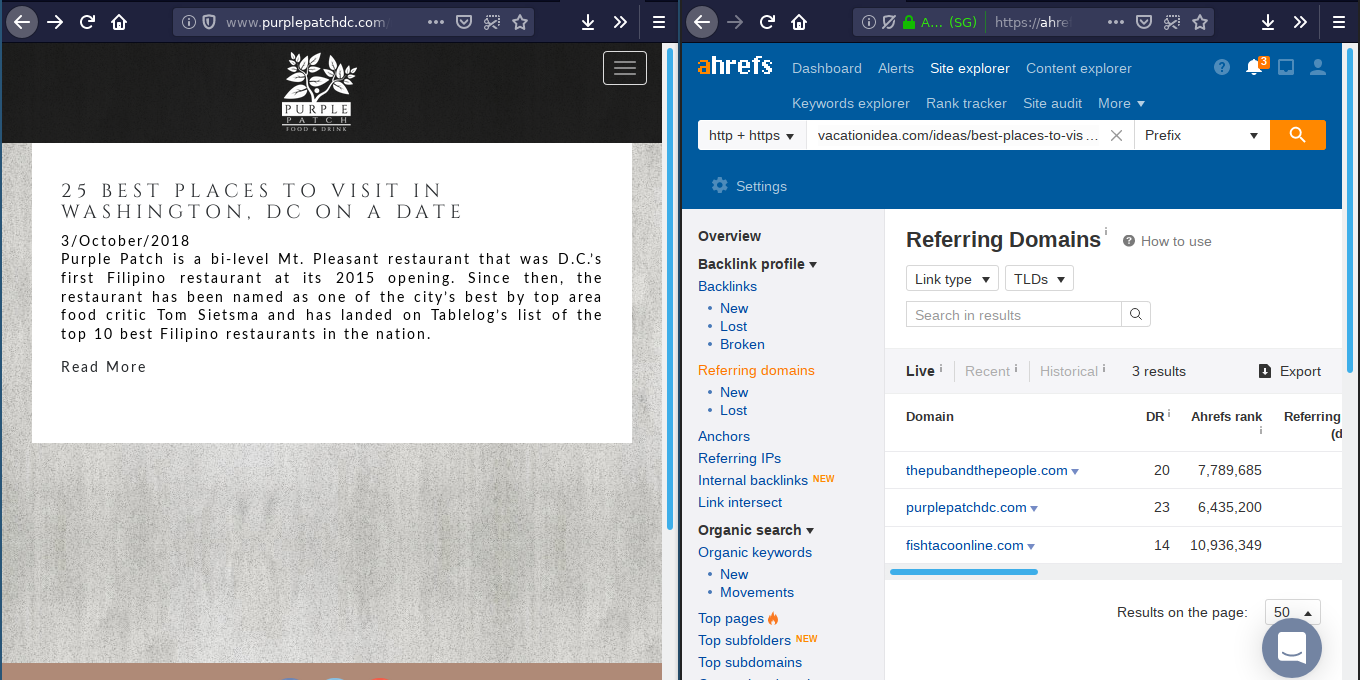This screenshot has width=1360, height=680.
Task: Open the Intercom chat bubble
Action: pyautogui.click(x=1292, y=647)
